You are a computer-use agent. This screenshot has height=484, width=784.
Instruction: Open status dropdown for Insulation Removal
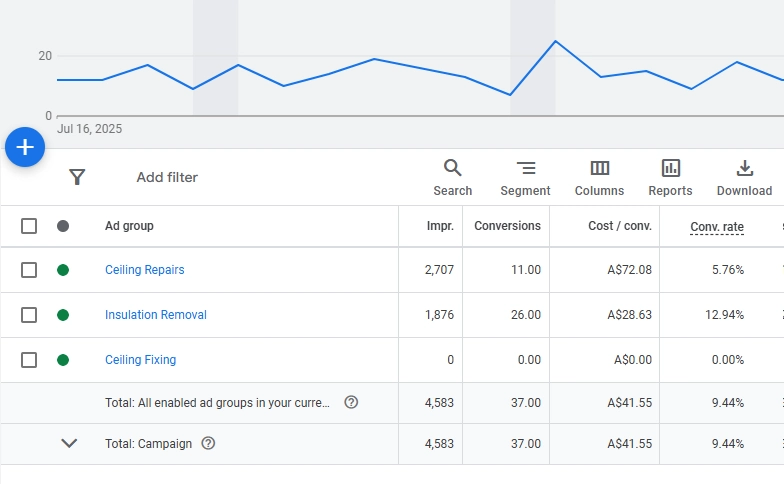63,315
